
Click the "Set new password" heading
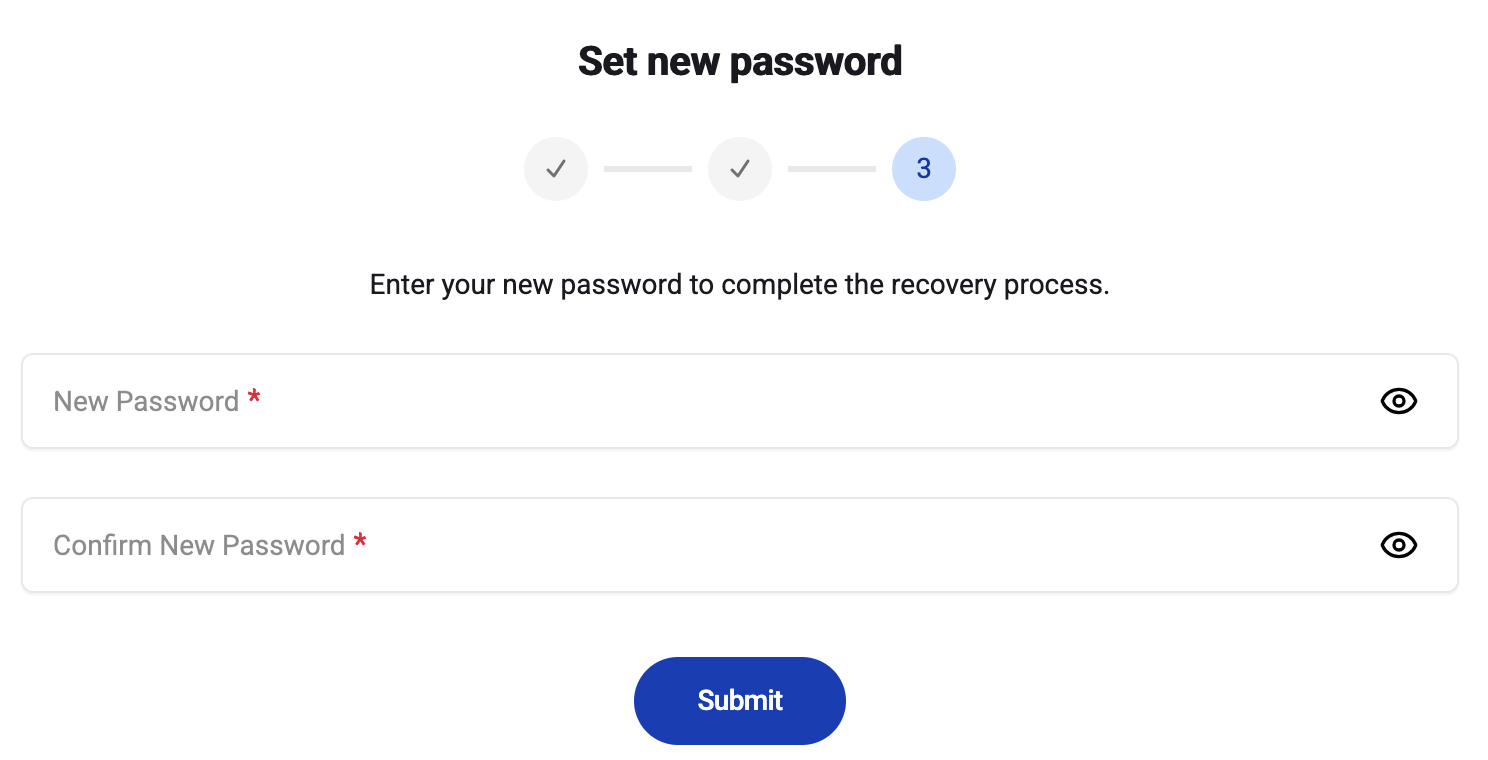tap(740, 61)
